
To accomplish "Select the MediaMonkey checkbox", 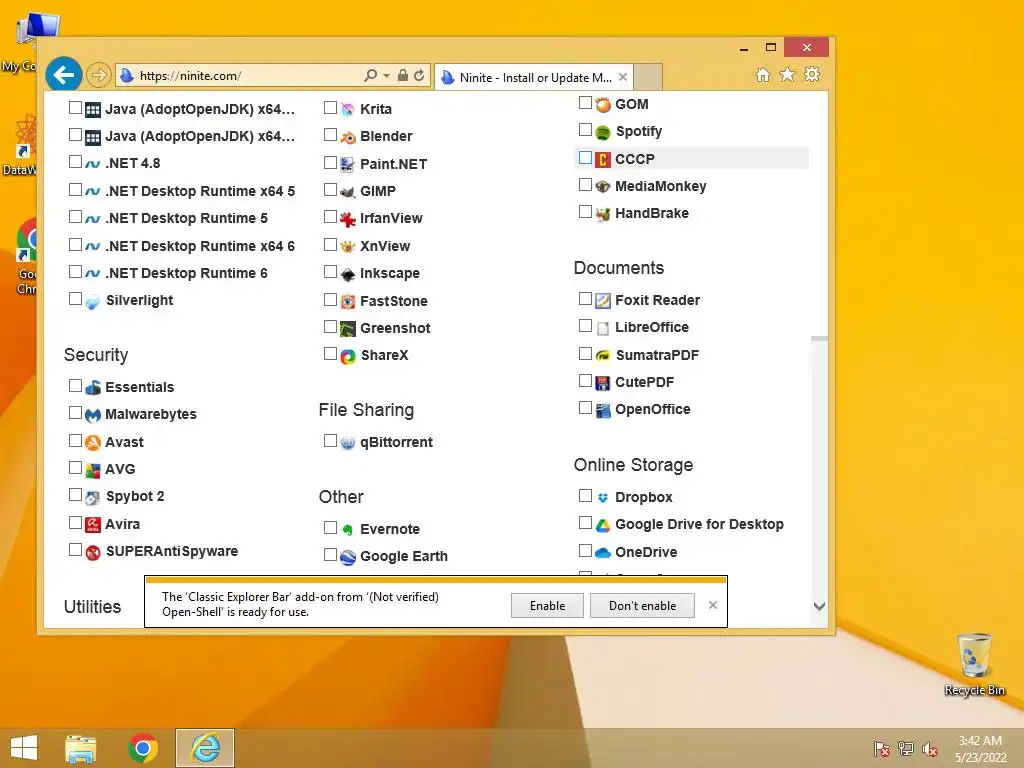I will pyautogui.click(x=585, y=185).
